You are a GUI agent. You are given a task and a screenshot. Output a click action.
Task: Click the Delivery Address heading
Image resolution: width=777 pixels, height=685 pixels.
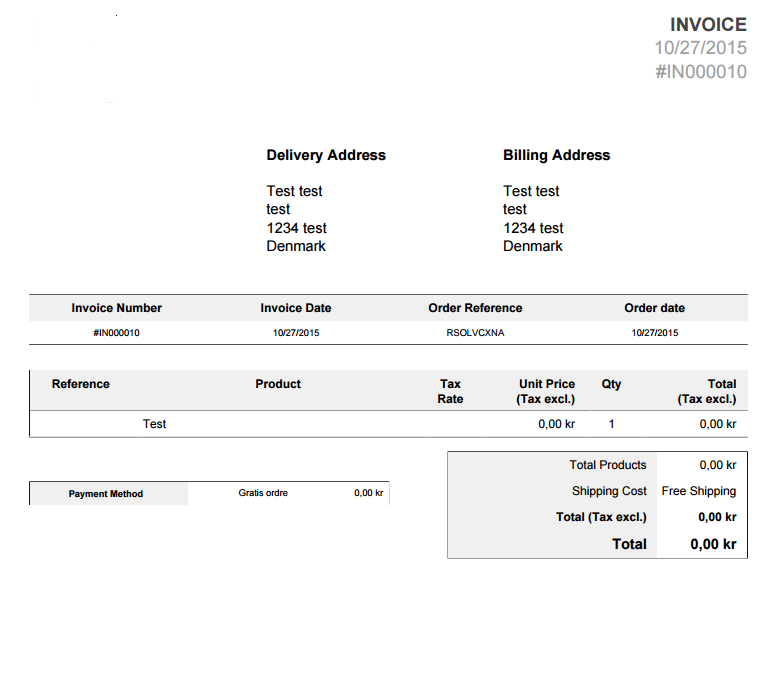click(x=326, y=155)
